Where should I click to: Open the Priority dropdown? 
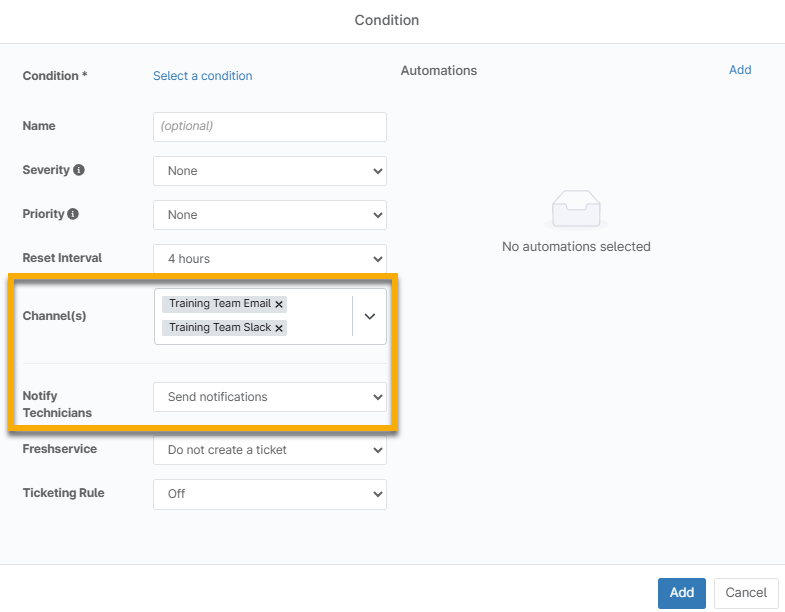(x=269, y=215)
